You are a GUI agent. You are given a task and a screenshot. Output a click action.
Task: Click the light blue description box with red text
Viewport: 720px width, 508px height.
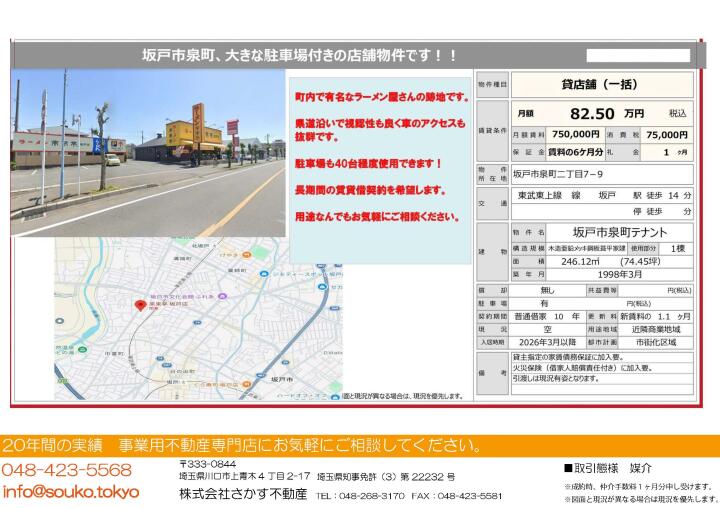382,155
